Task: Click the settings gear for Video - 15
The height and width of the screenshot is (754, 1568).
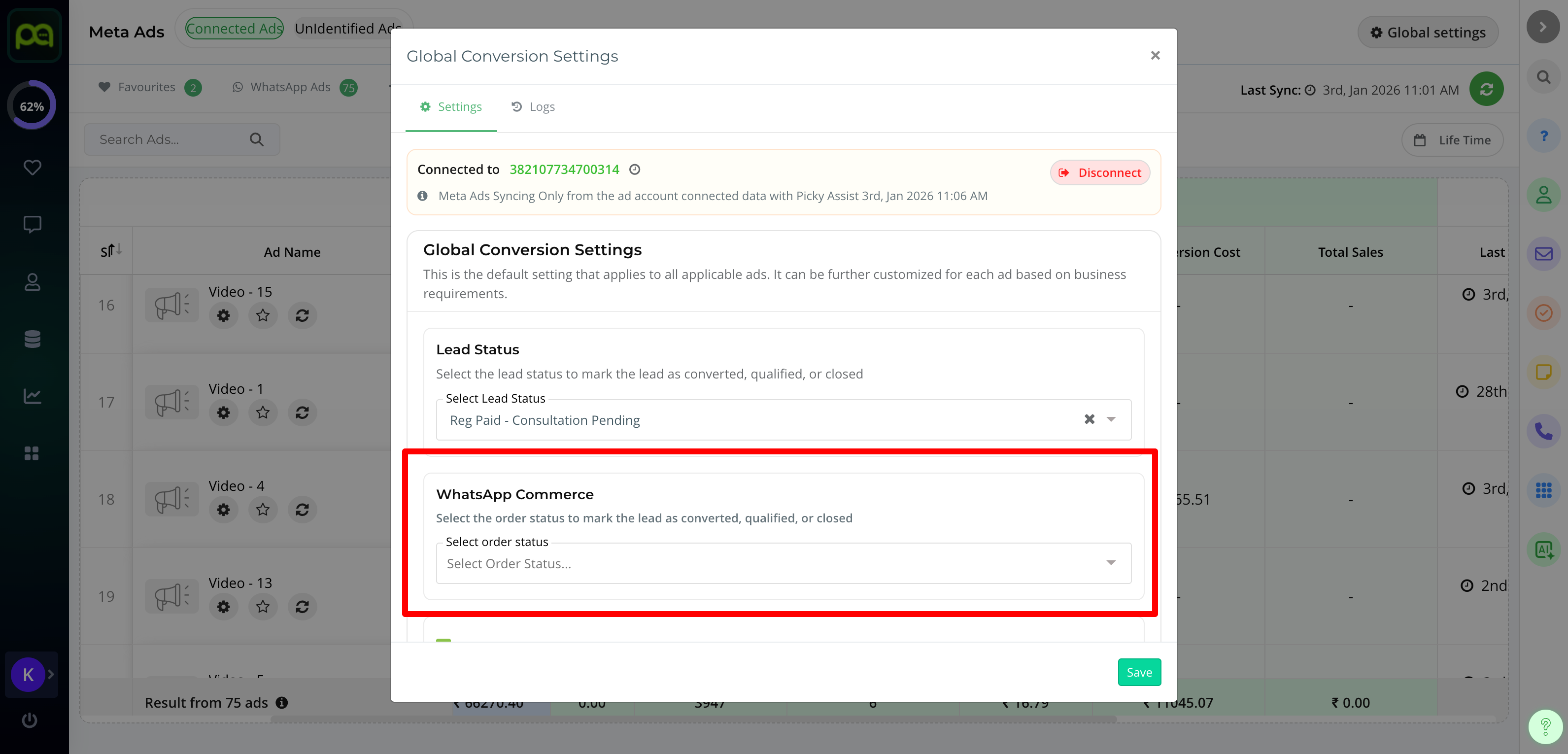Action: tap(223, 316)
